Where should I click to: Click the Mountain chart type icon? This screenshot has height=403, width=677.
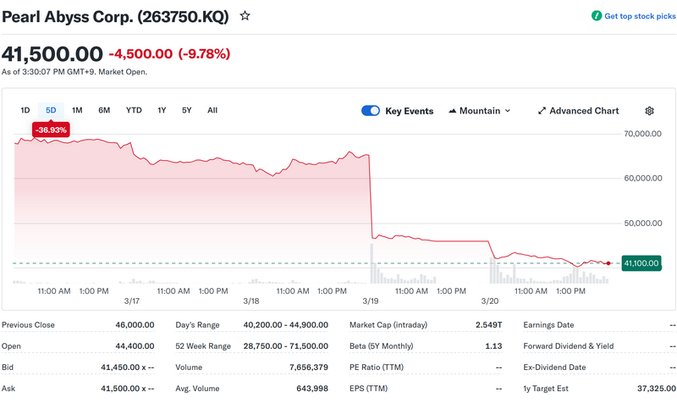point(452,111)
